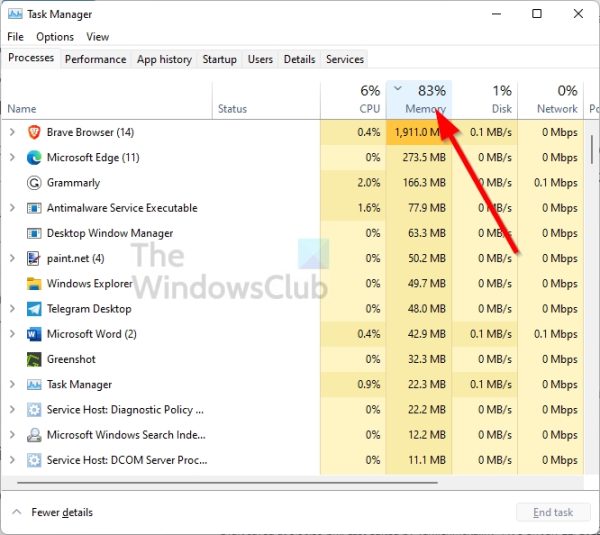Click the End task button
600x535 pixels.
point(553,512)
